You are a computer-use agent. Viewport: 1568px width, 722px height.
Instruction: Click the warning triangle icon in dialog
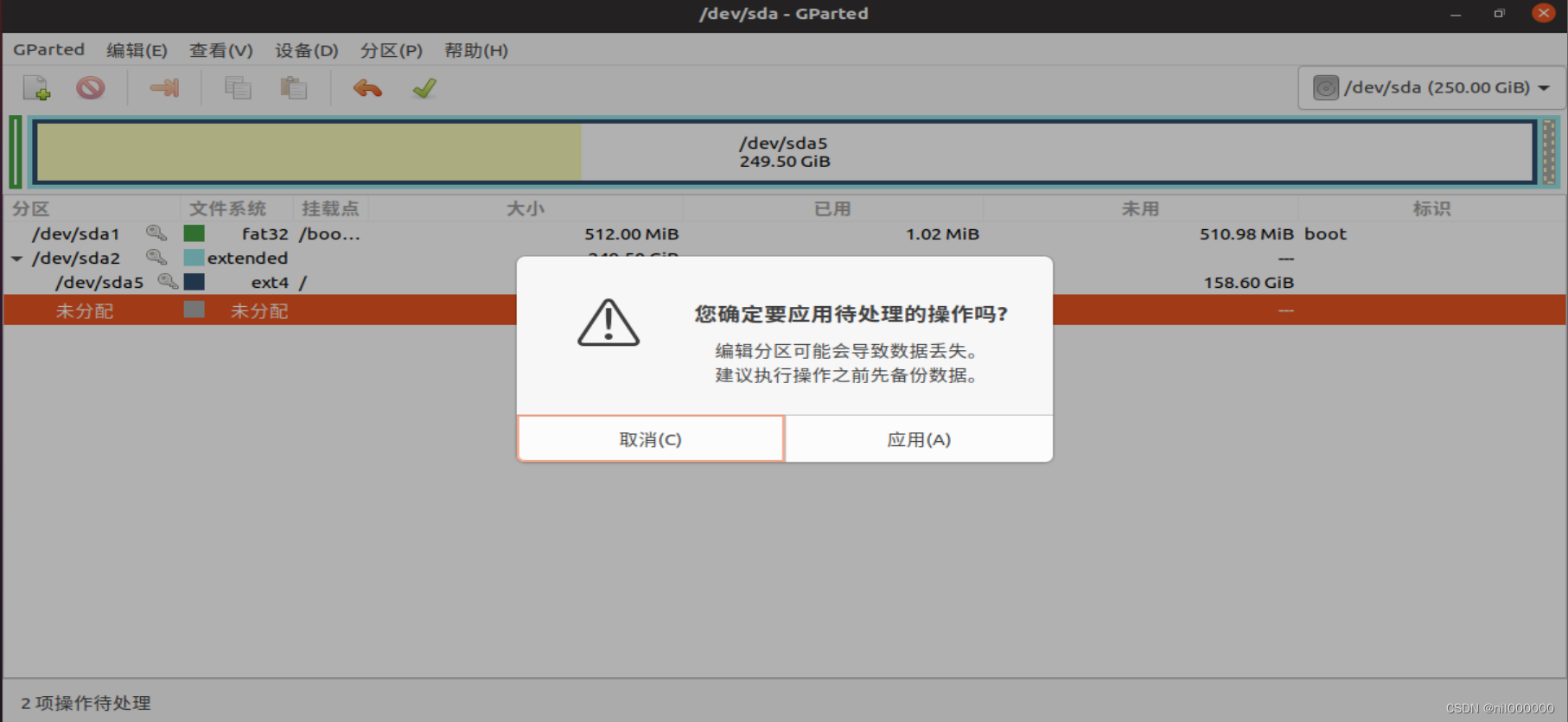609,323
